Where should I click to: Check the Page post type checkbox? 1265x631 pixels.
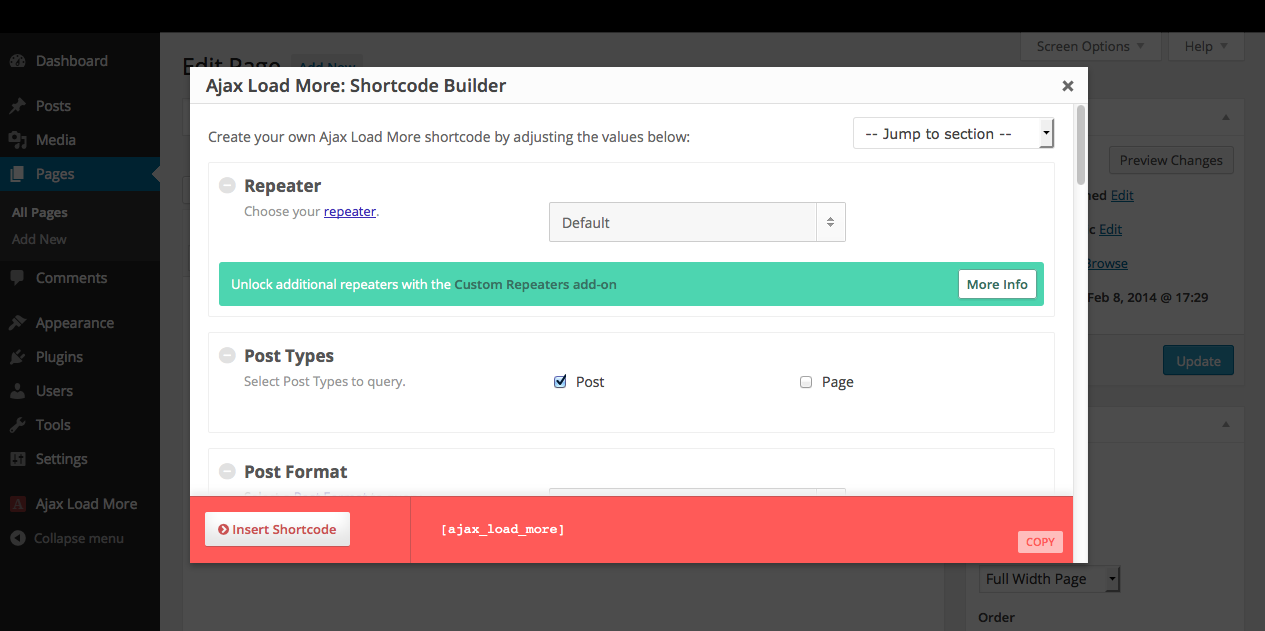[x=806, y=382]
